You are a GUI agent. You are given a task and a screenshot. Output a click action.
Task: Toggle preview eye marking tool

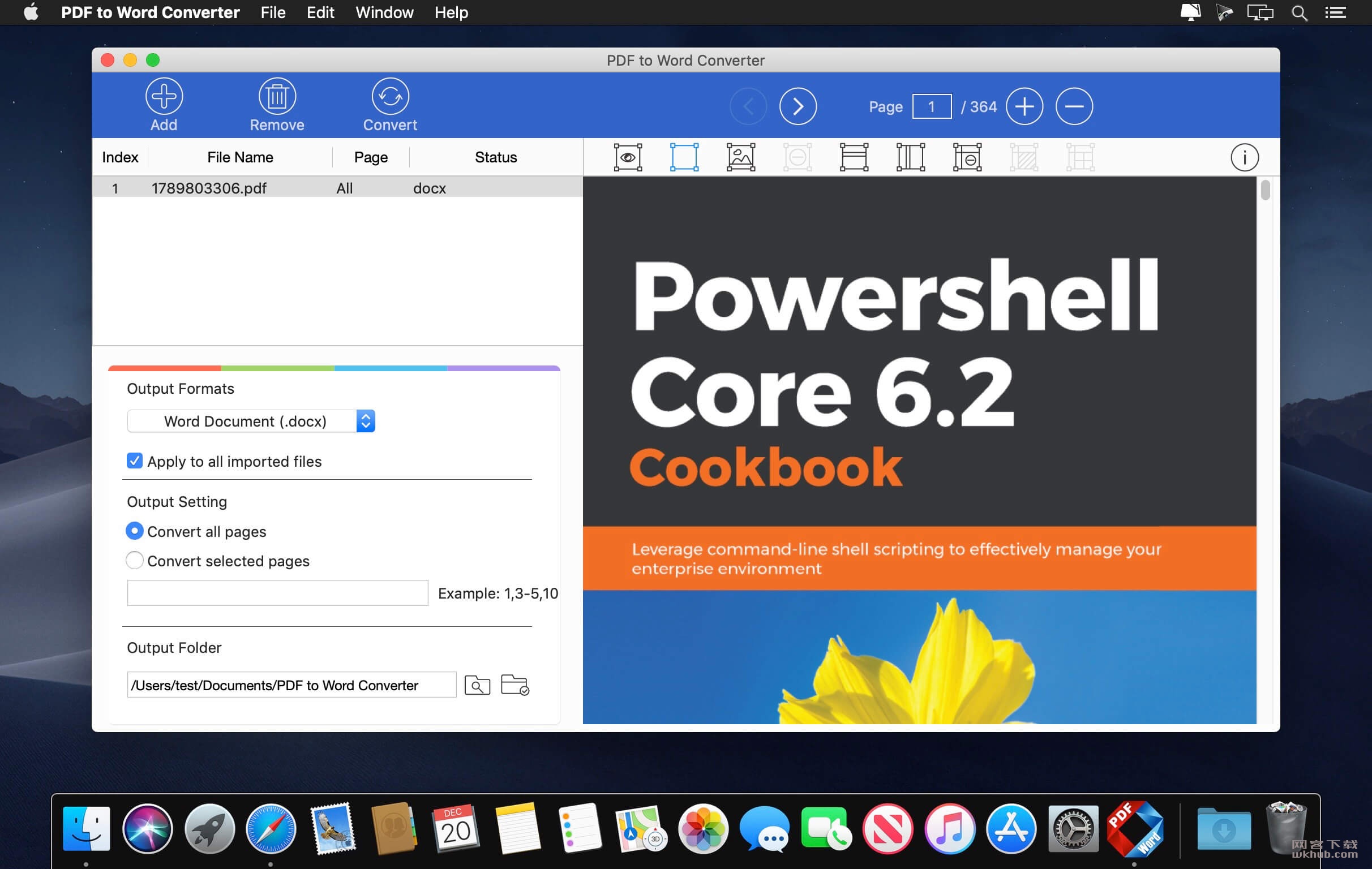click(x=628, y=157)
